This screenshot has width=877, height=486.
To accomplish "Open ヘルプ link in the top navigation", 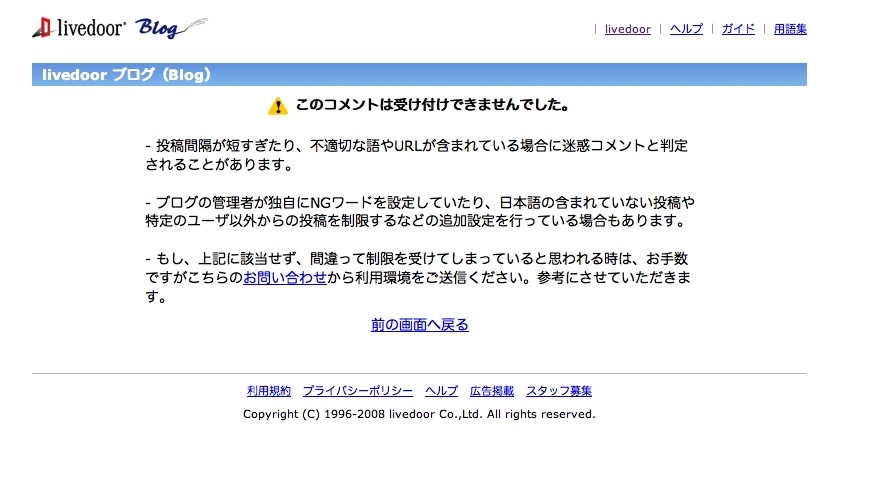I will click(686, 29).
